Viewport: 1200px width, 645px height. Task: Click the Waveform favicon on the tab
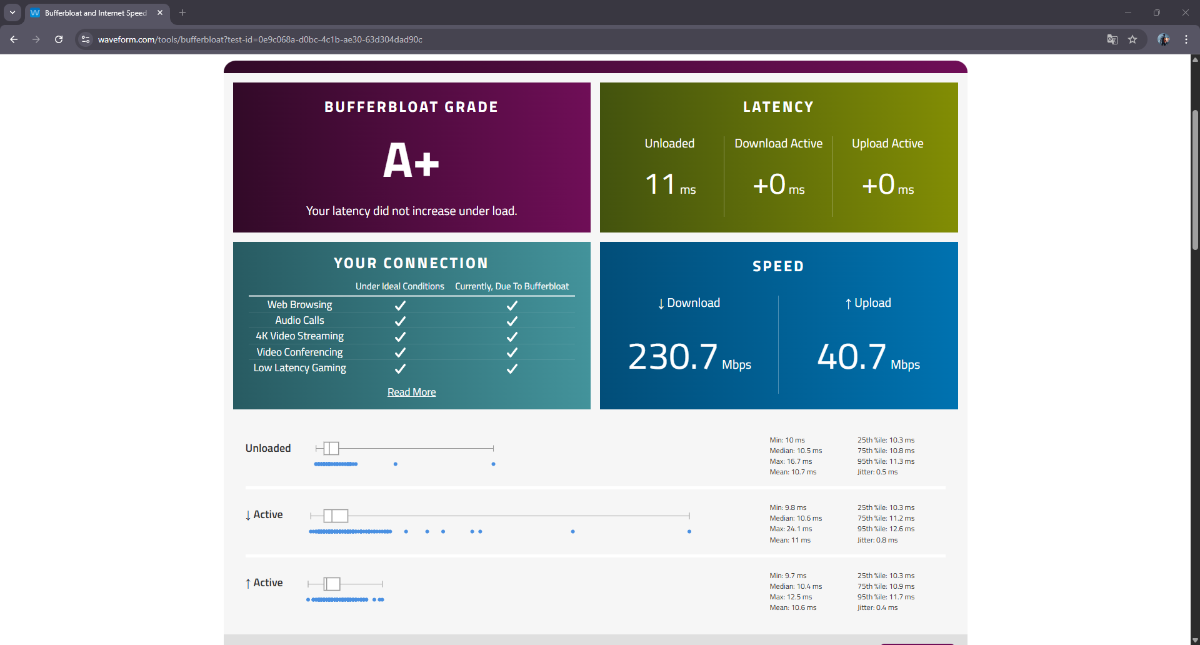35,12
